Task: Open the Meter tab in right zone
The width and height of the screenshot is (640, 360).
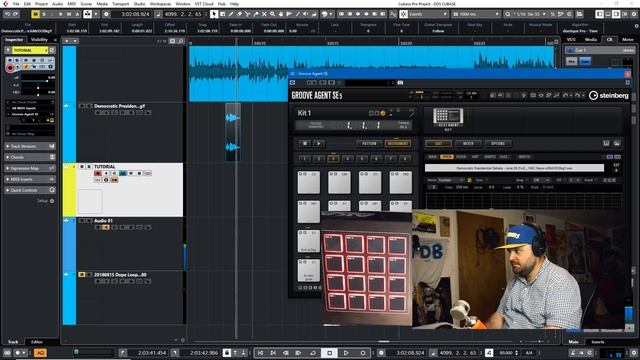Action: coord(628,40)
